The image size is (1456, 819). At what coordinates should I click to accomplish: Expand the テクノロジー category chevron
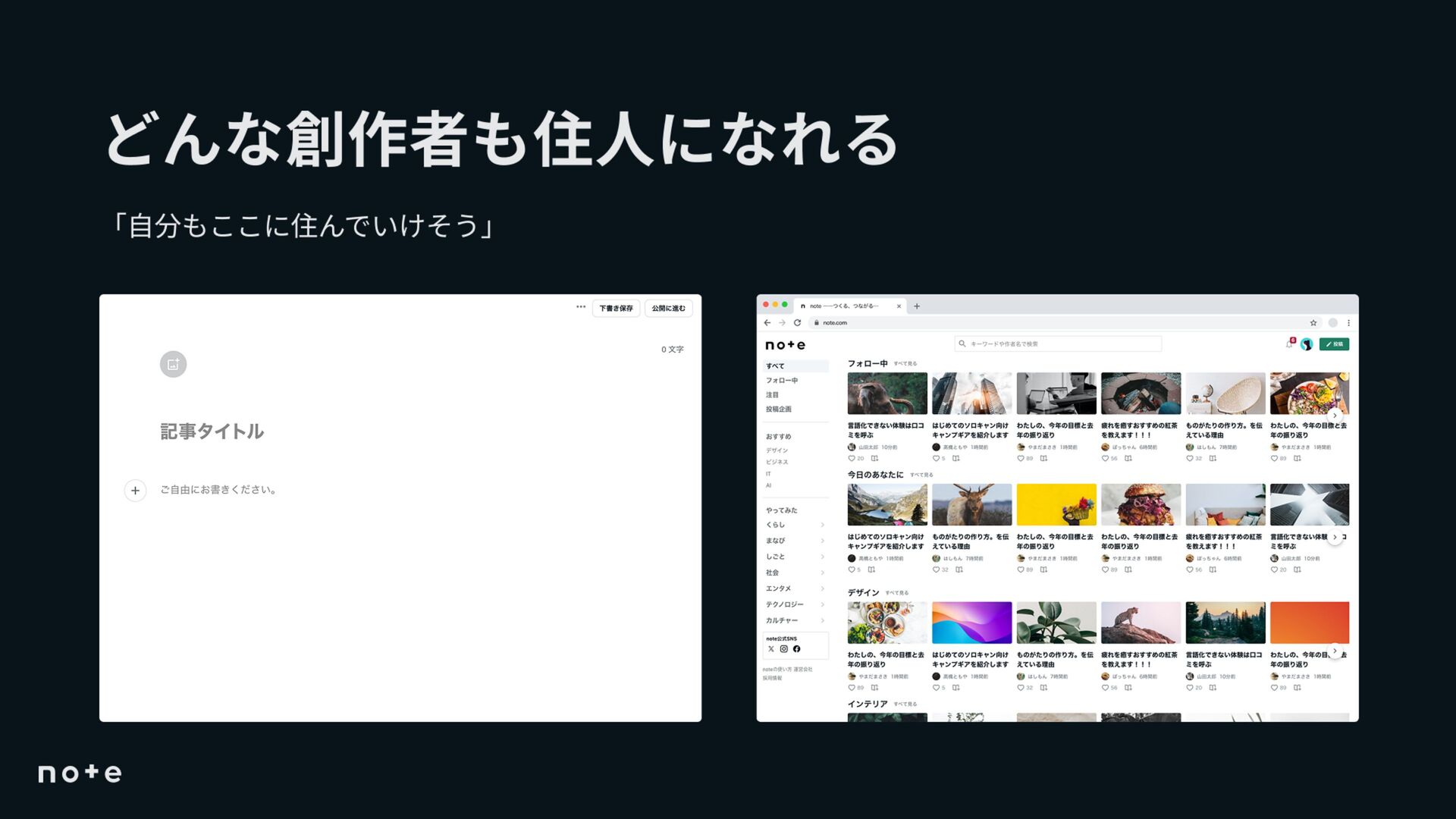pos(822,604)
